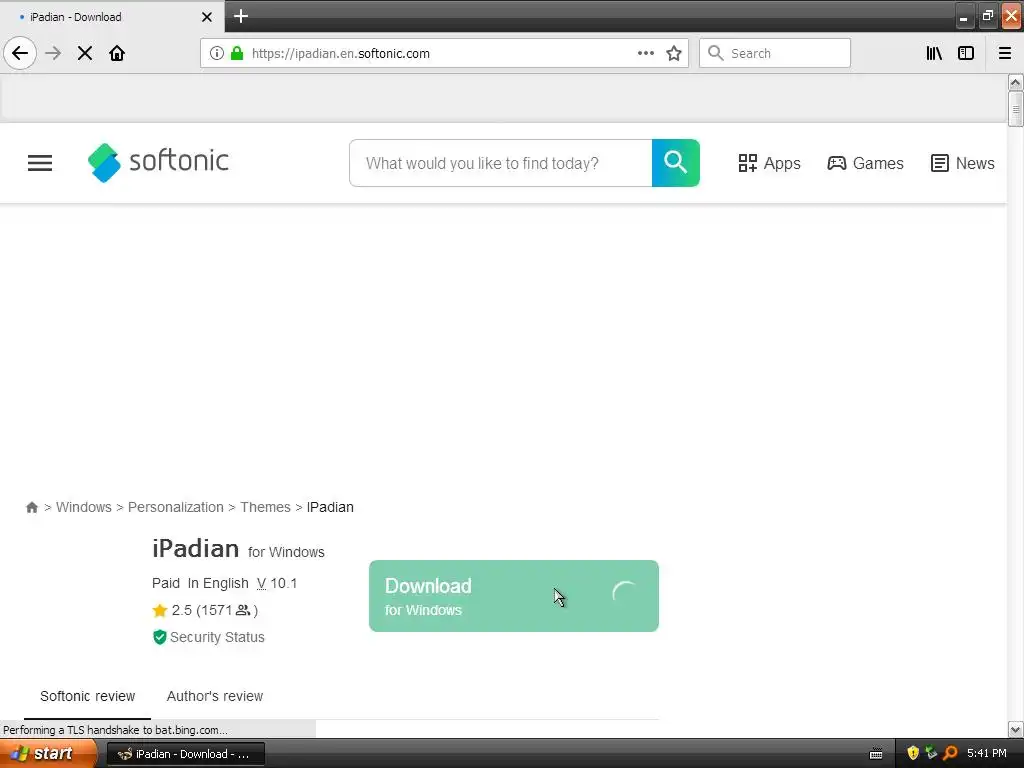Stop loading the page

click(85, 53)
